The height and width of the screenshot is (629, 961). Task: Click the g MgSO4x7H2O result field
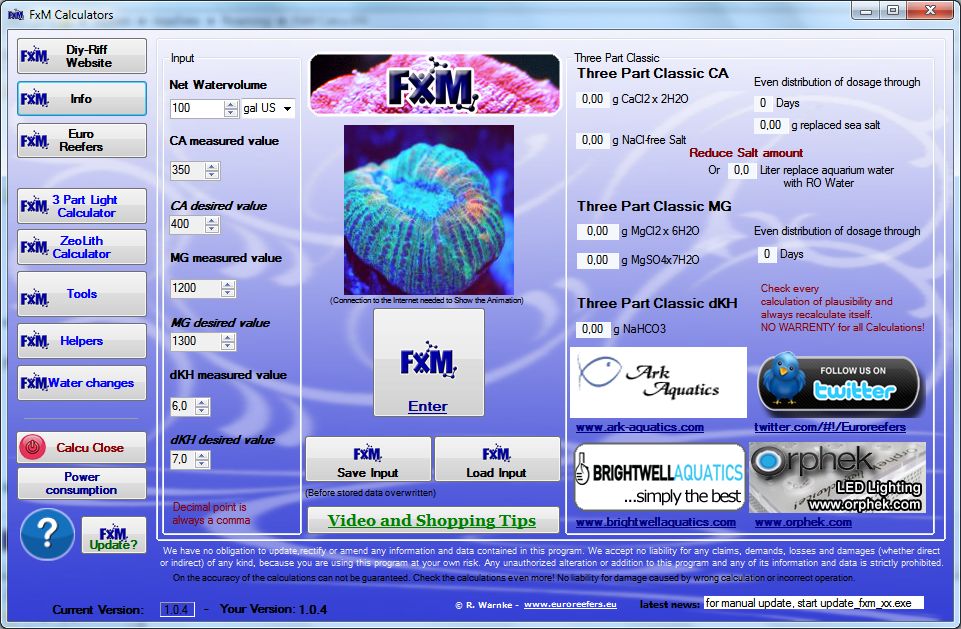click(597, 260)
